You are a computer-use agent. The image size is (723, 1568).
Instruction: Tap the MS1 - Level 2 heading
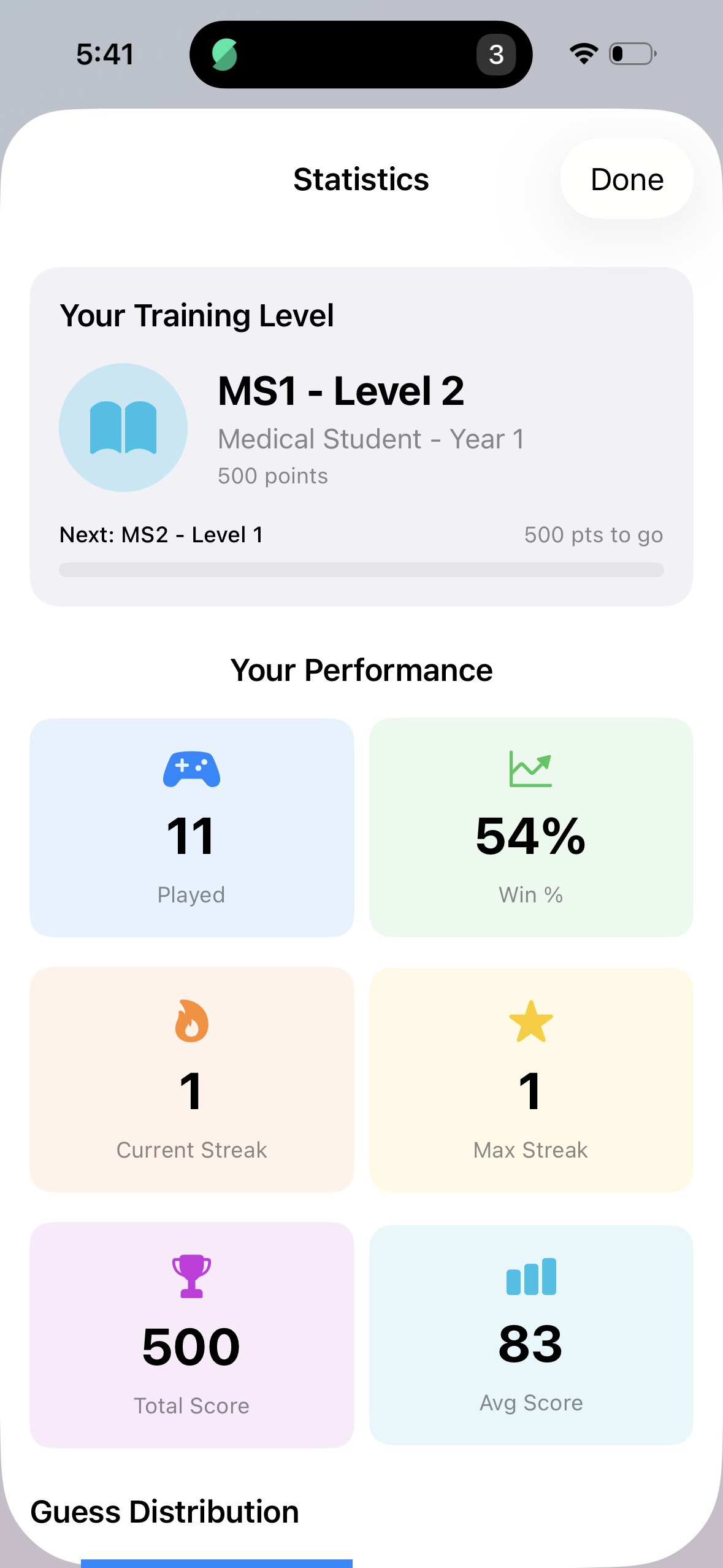341,391
